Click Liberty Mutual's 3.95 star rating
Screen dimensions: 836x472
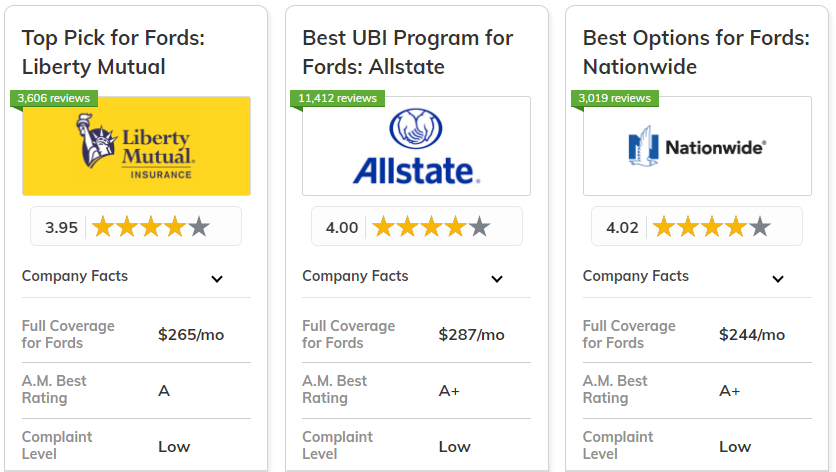[x=136, y=227]
